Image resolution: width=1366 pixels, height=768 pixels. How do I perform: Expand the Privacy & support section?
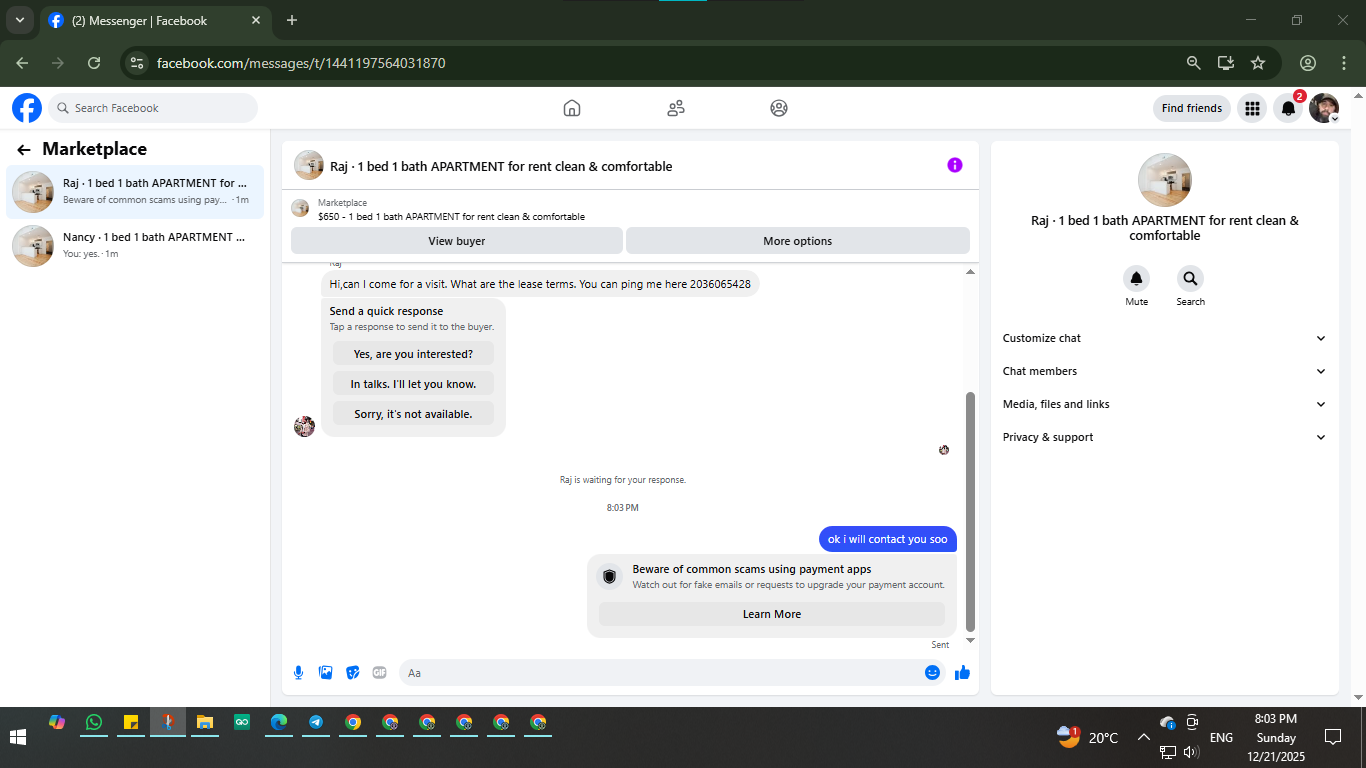point(1165,437)
